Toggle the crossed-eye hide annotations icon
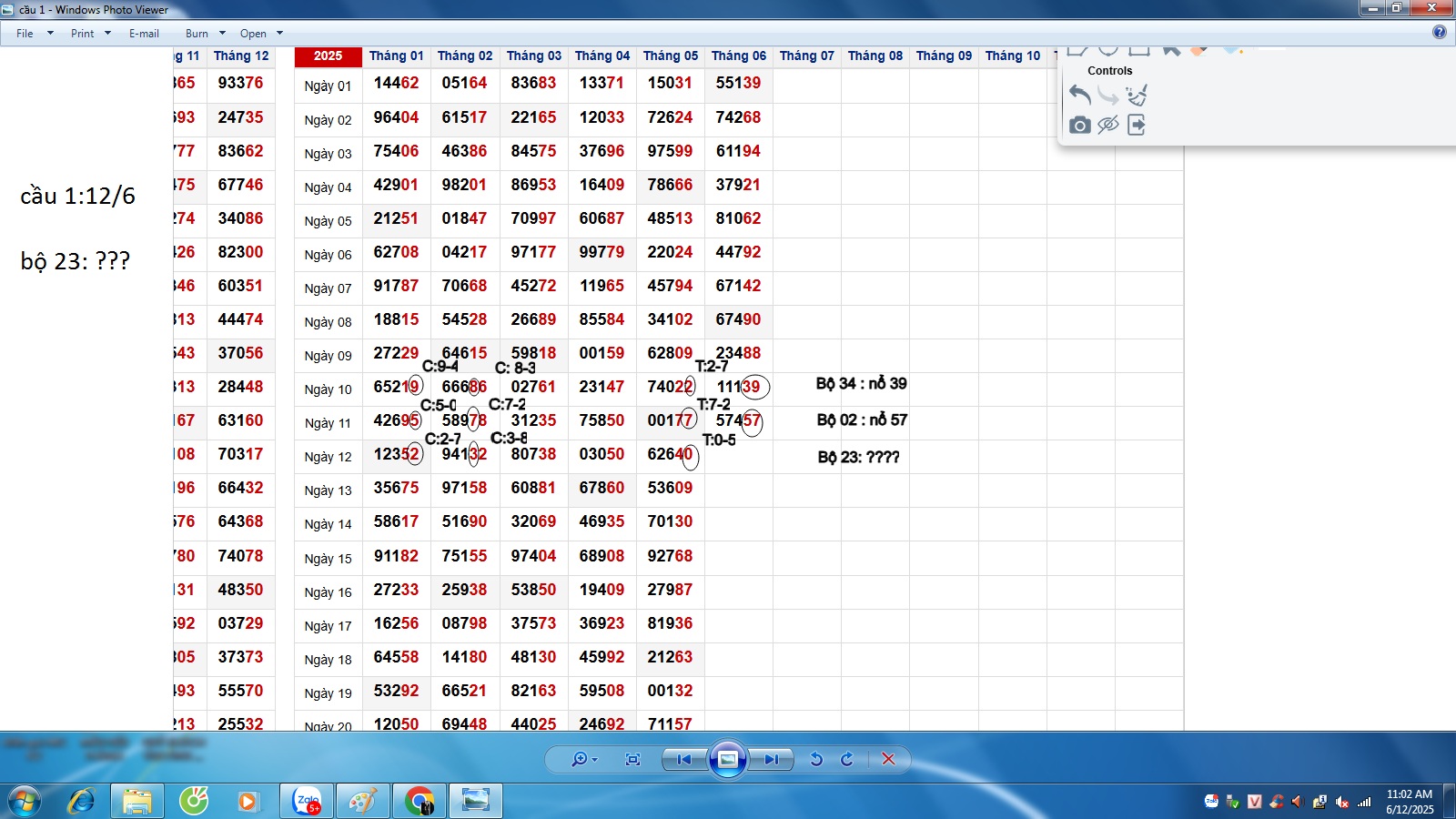The image size is (1456, 819). click(x=1108, y=125)
